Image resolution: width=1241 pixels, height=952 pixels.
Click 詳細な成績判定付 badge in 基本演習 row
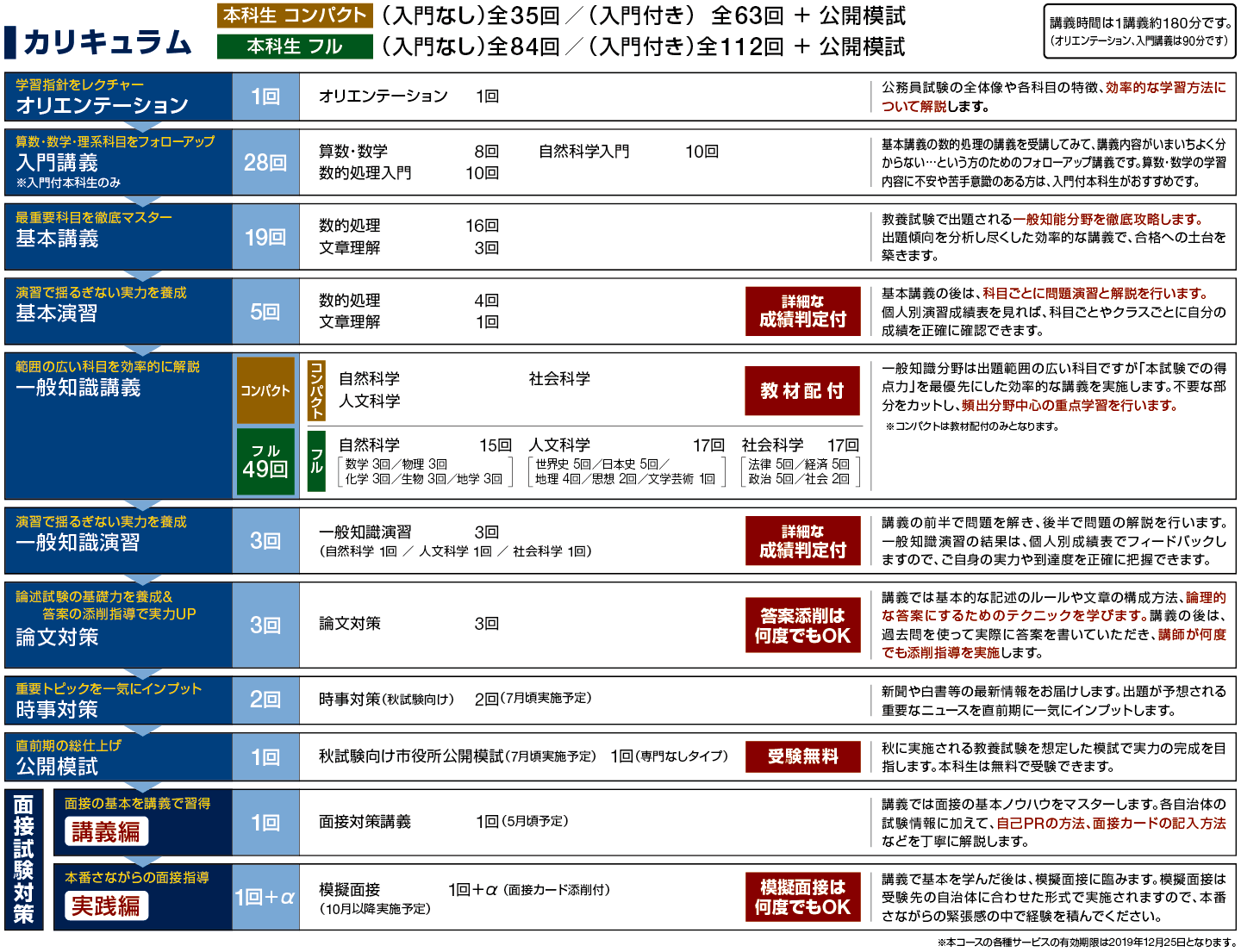[x=802, y=311]
